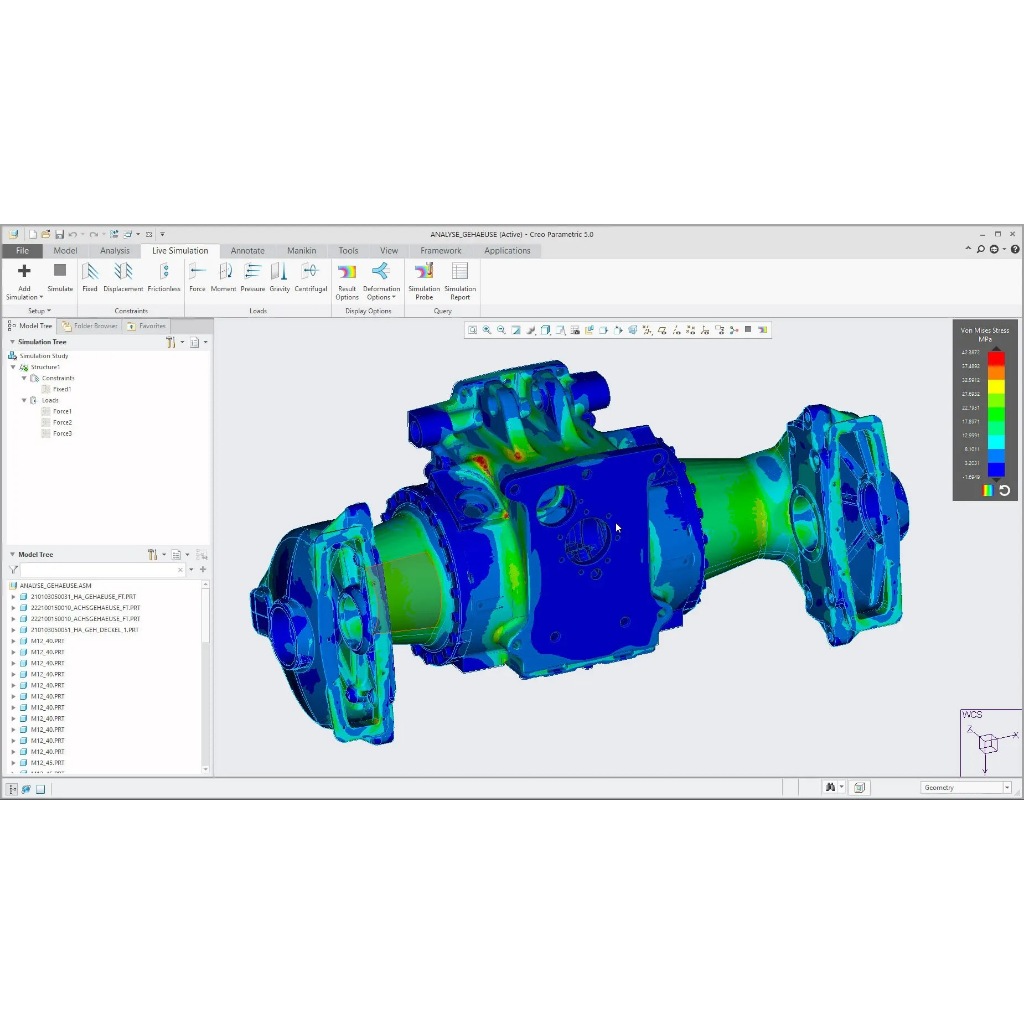Open the Favorites tab
1024x1024 pixels.
tap(146, 326)
